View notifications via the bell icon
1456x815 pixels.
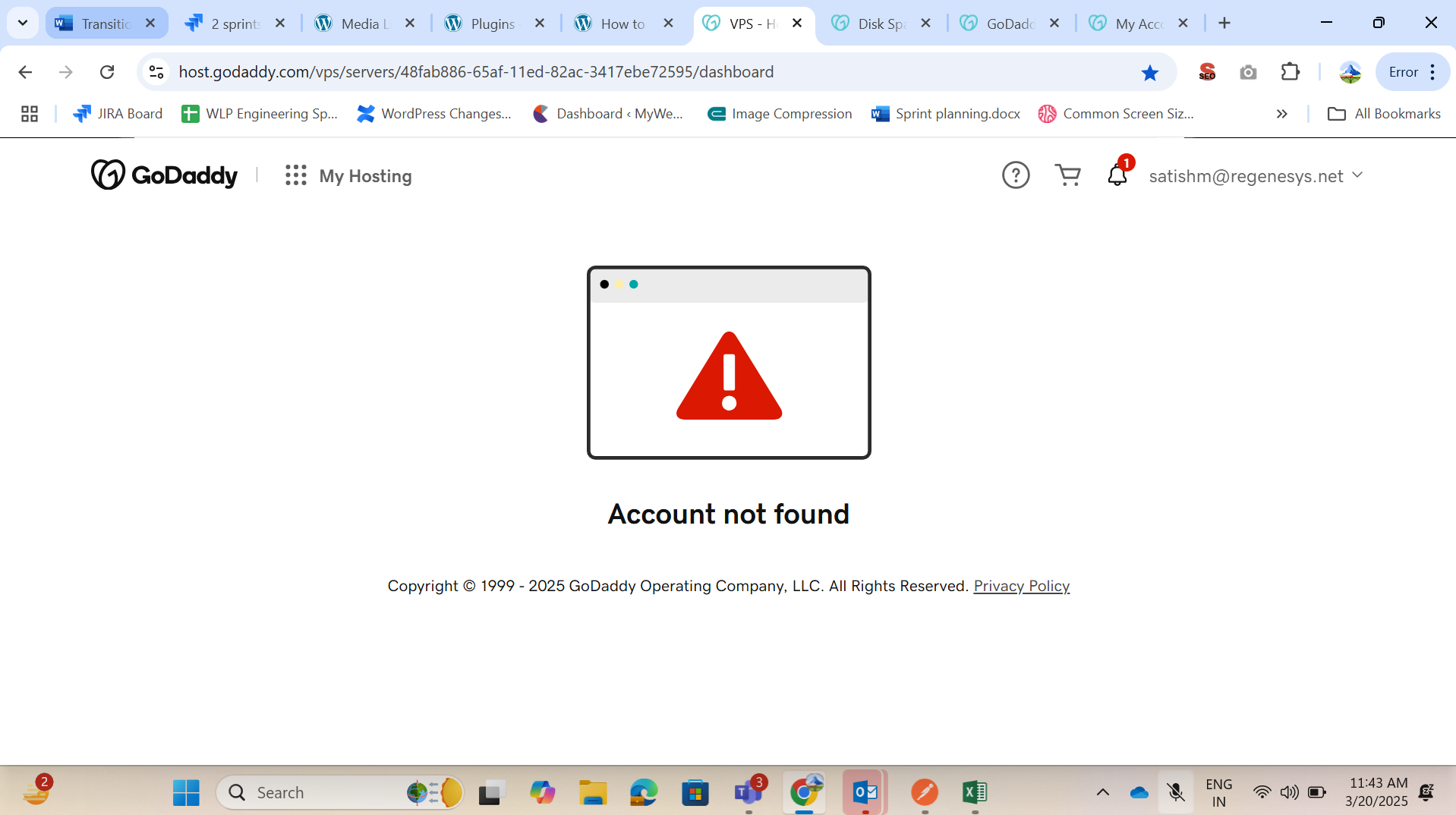click(x=1117, y=175)
